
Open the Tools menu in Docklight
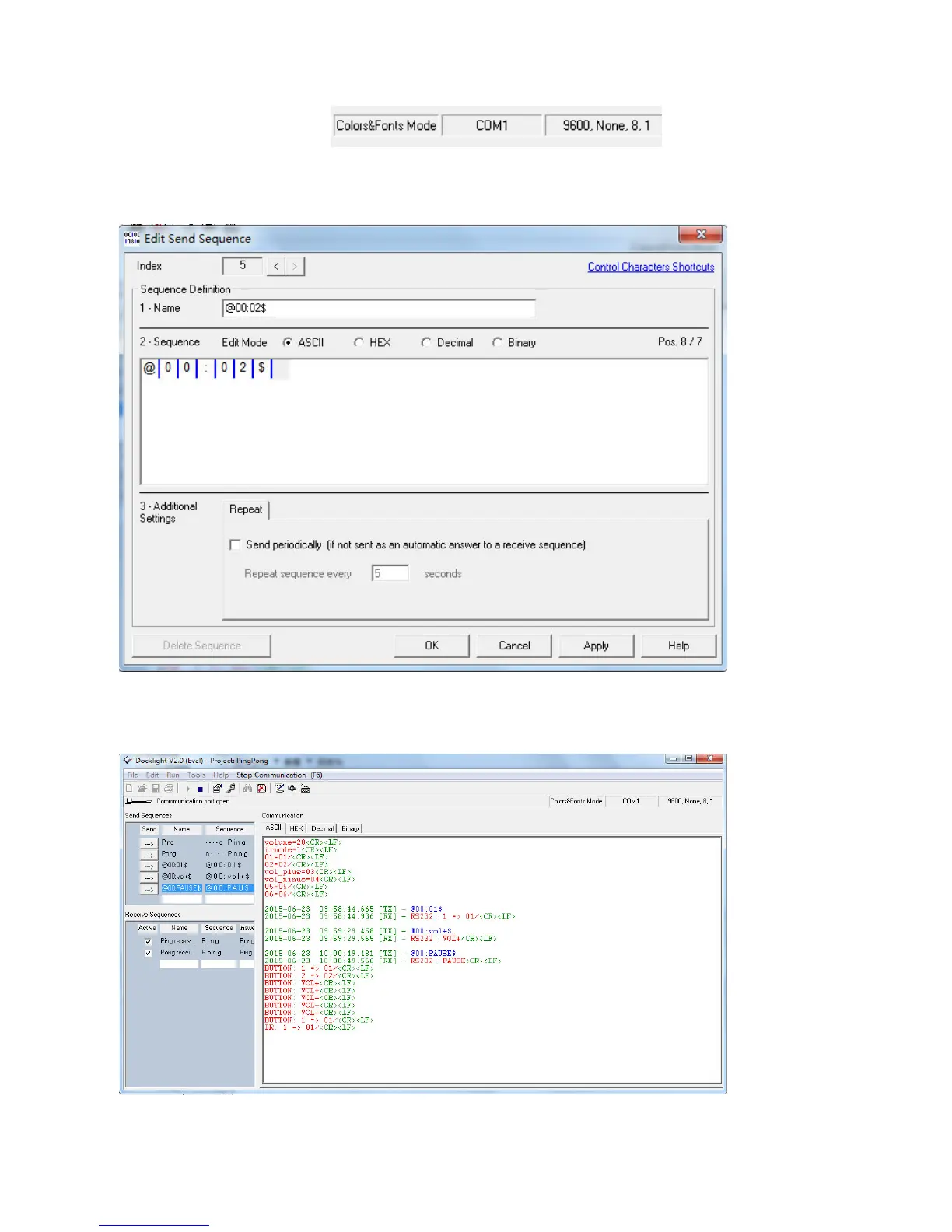coord(196,775)
